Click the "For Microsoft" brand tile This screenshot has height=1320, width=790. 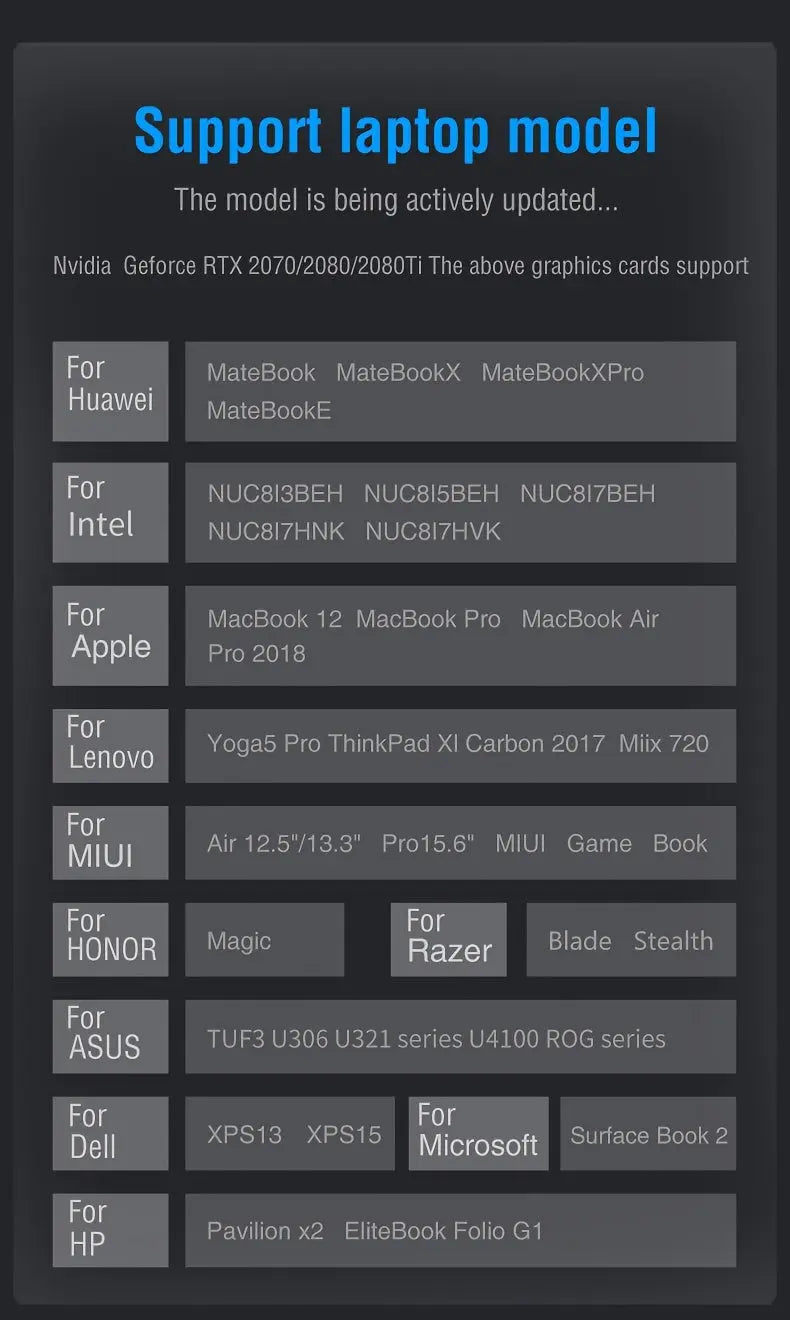pos(478,1133)
